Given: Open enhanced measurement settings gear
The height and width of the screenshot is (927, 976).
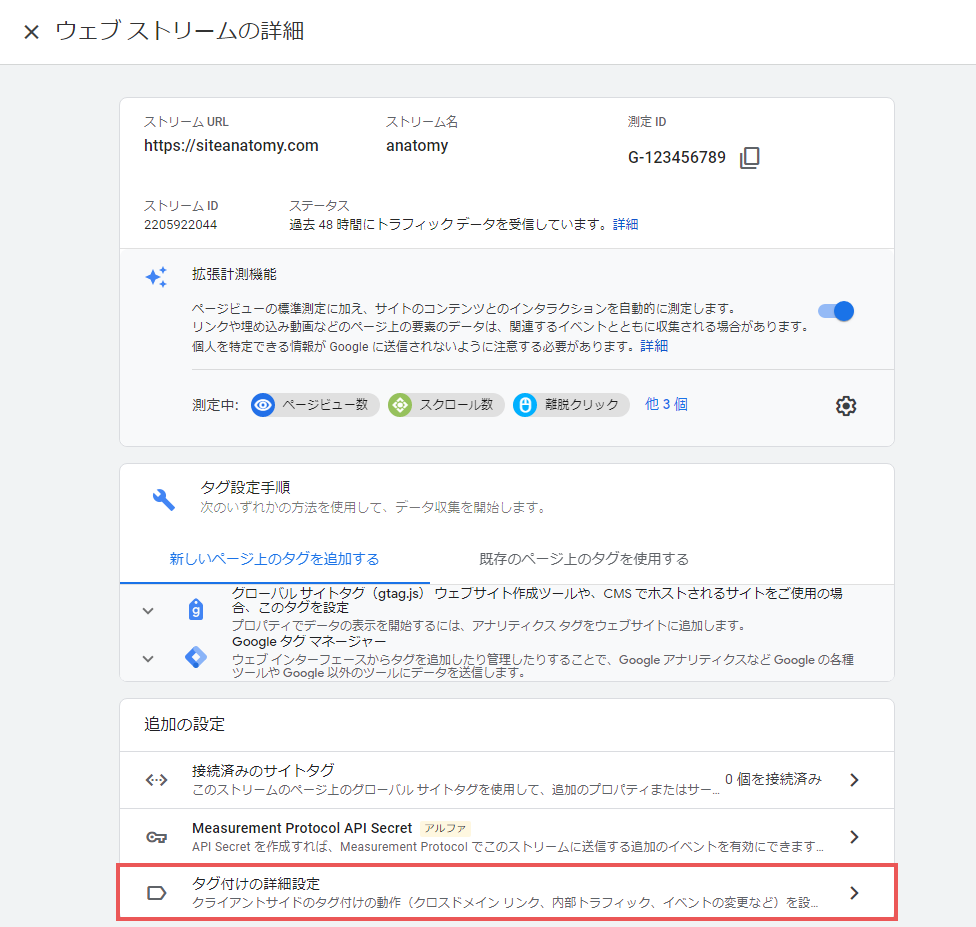Looking at the screenshot, I should click(x=845, y=406).
